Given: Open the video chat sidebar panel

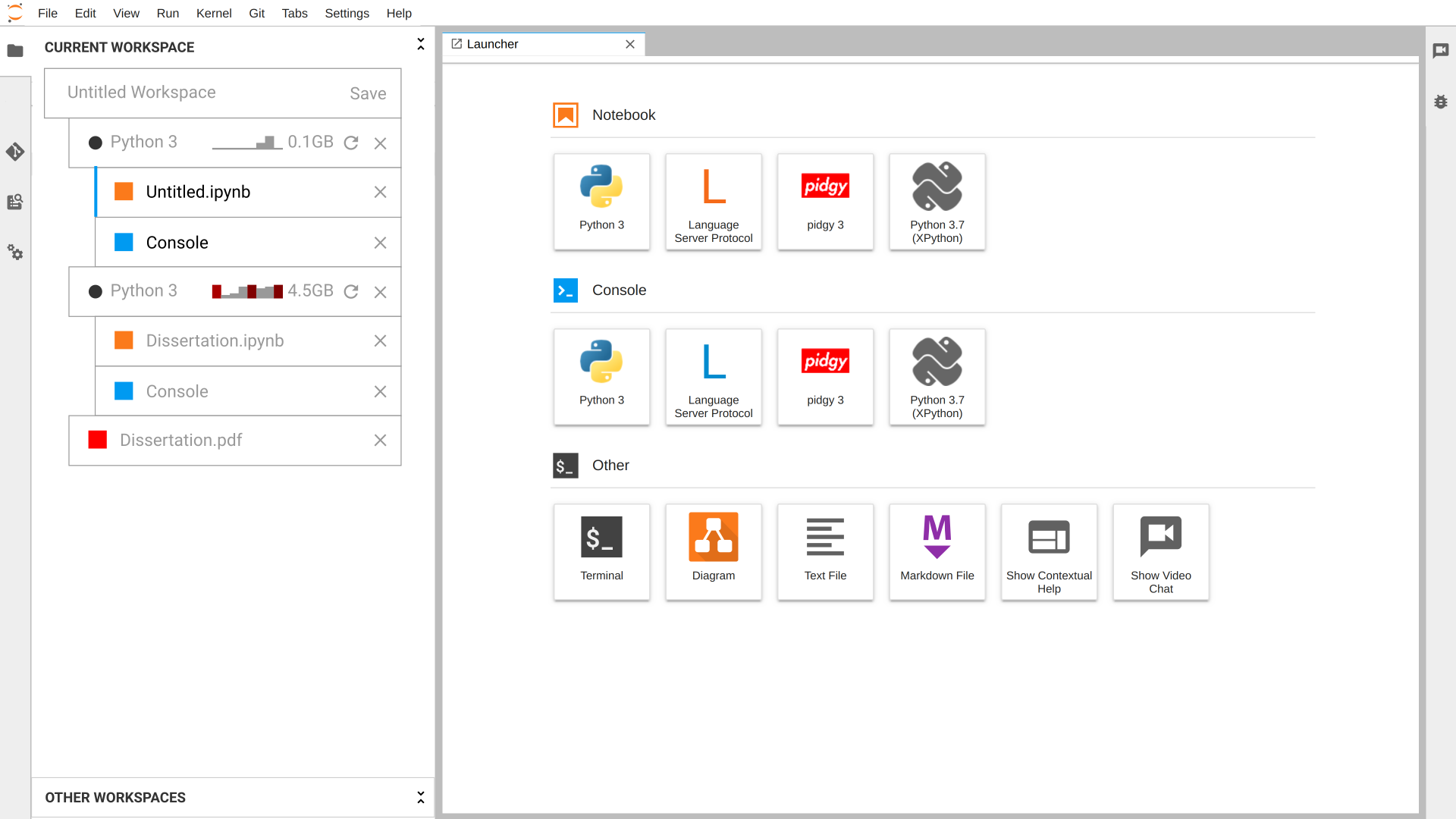Looking at the screenshot, I should [1442, 51].
